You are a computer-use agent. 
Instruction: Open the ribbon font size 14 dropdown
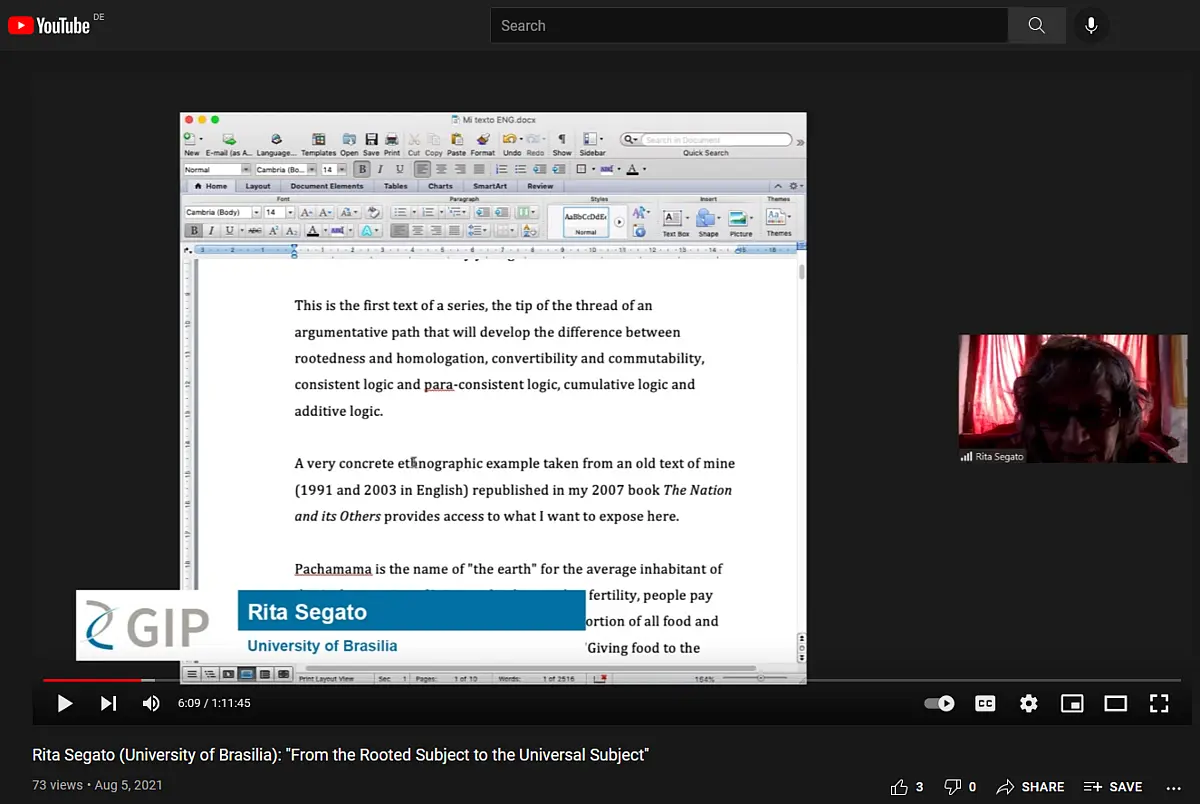291,212
